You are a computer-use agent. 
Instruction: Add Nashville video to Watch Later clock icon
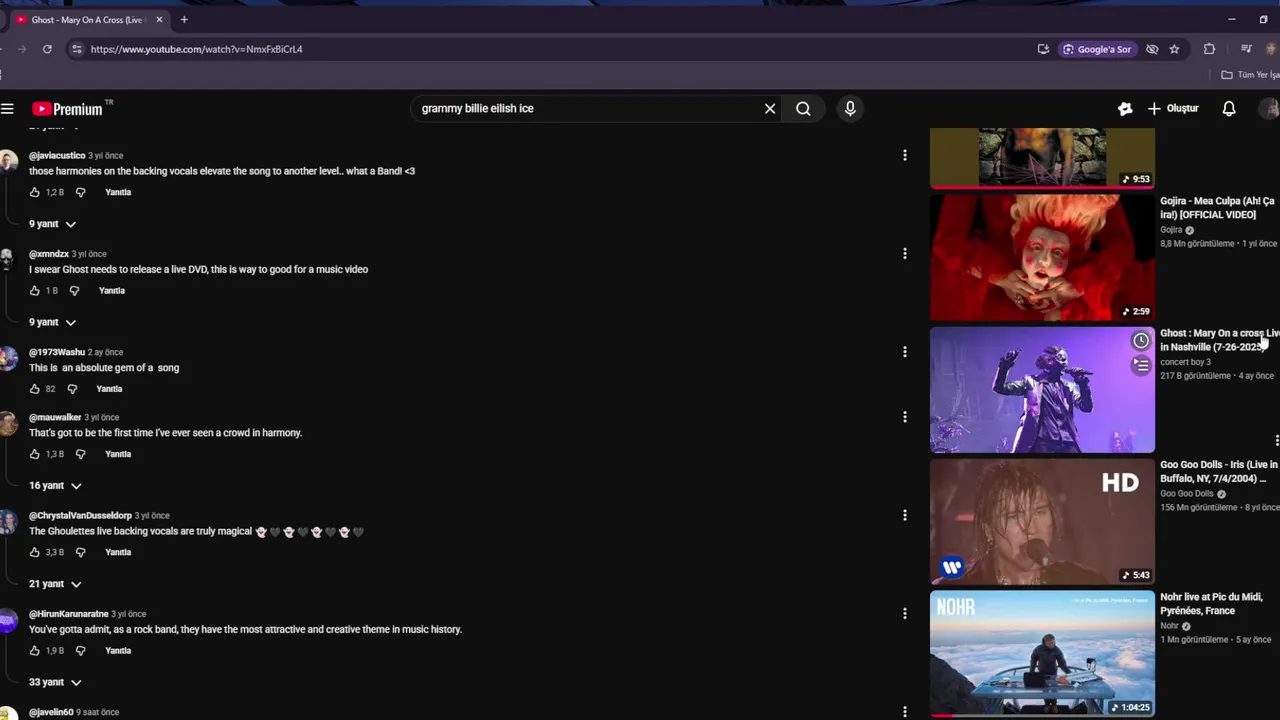[1141, 341]
